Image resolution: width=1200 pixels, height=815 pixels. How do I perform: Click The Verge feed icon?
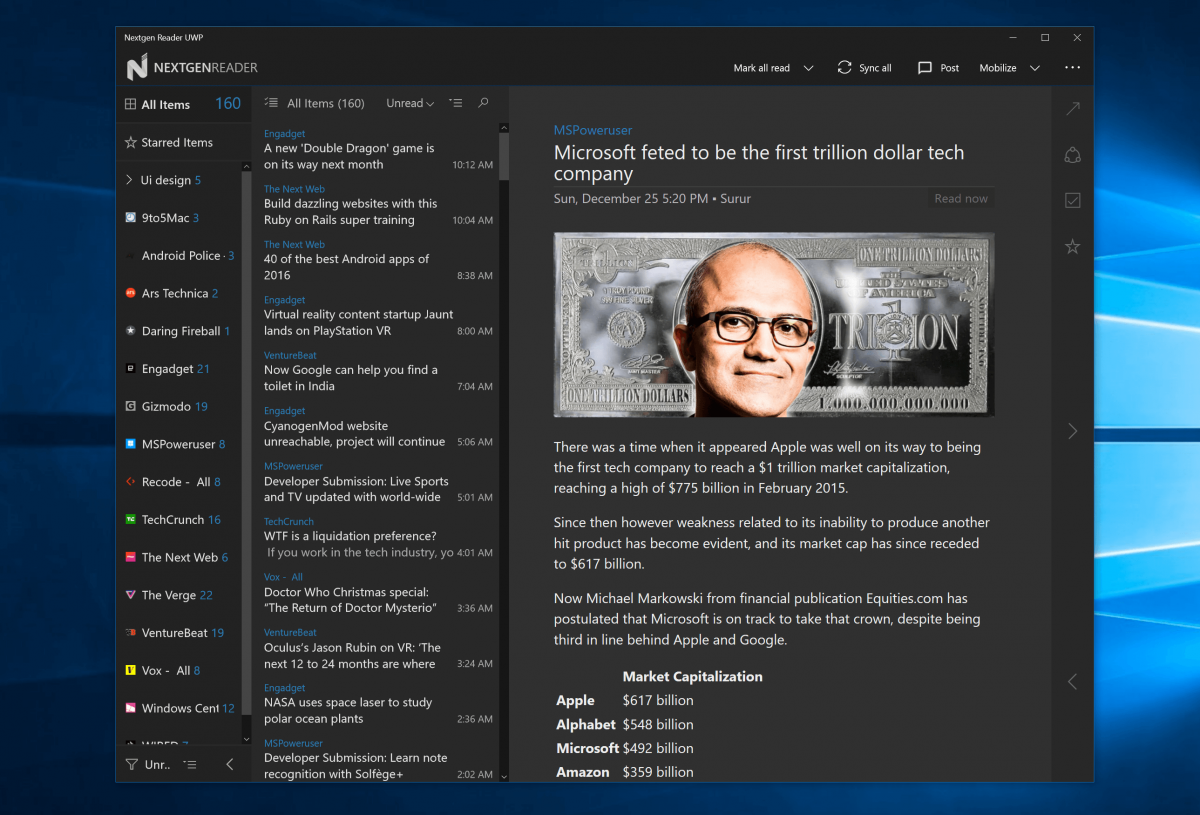click(131, 595)
